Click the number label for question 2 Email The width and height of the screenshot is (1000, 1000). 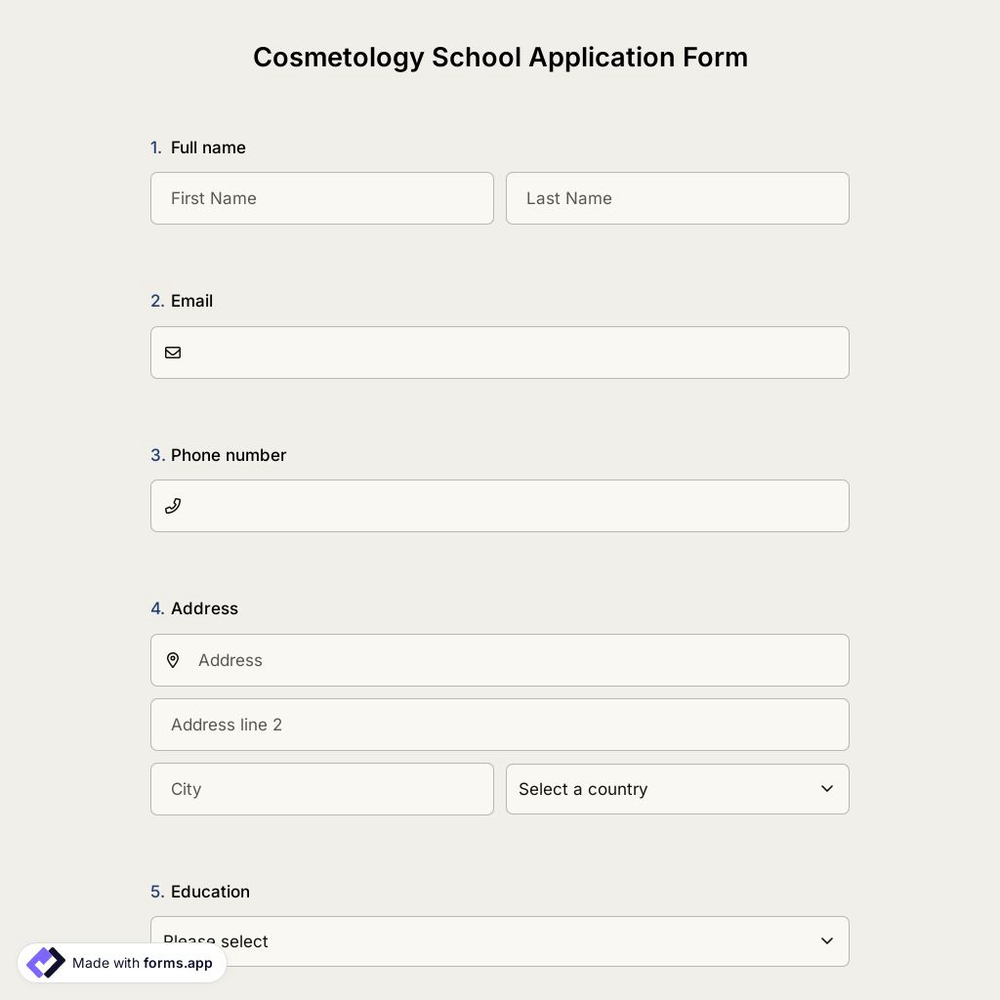coord(156,299)
